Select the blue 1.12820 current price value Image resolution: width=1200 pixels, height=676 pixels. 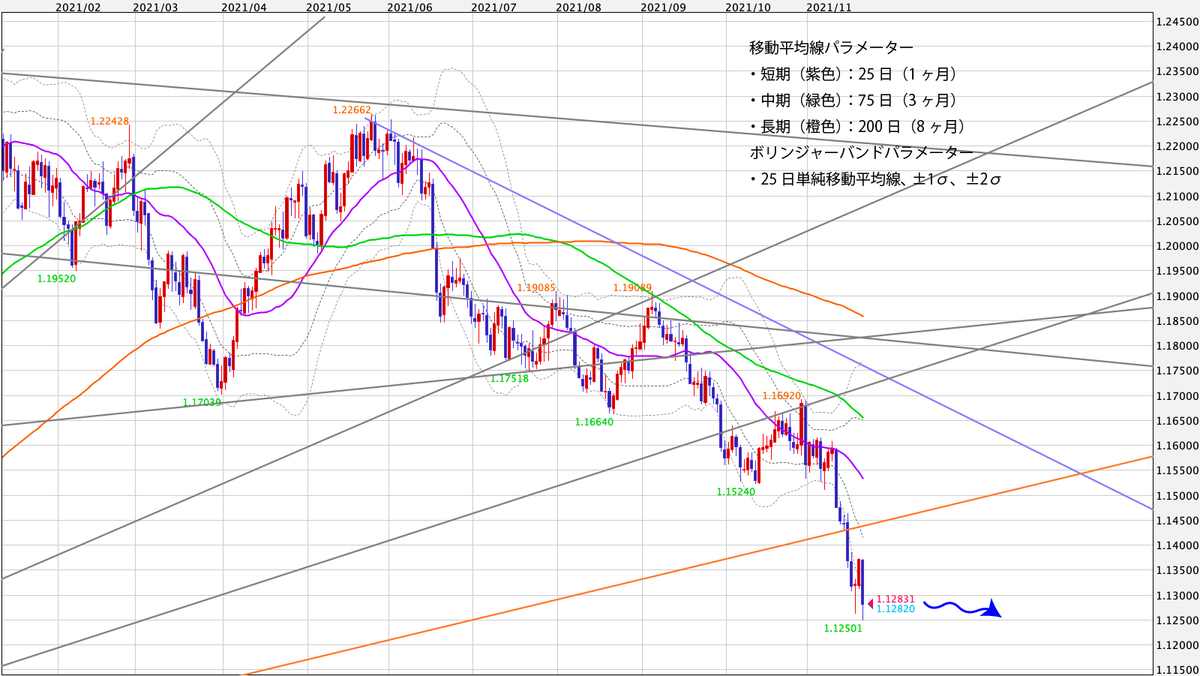[x=894, y=609]
